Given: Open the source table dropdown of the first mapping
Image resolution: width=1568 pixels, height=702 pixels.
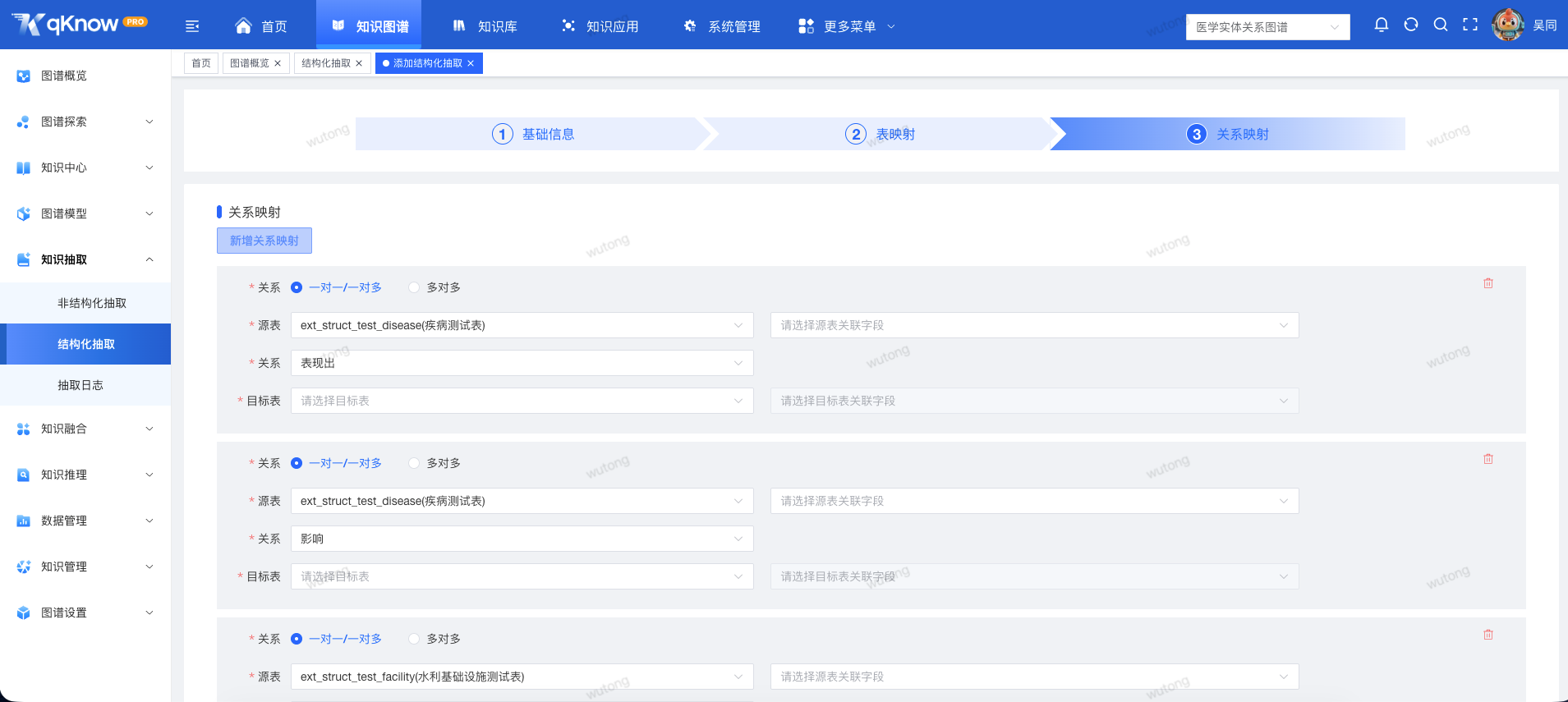Looking at the screenshot, I should click(x=522, y=325).
